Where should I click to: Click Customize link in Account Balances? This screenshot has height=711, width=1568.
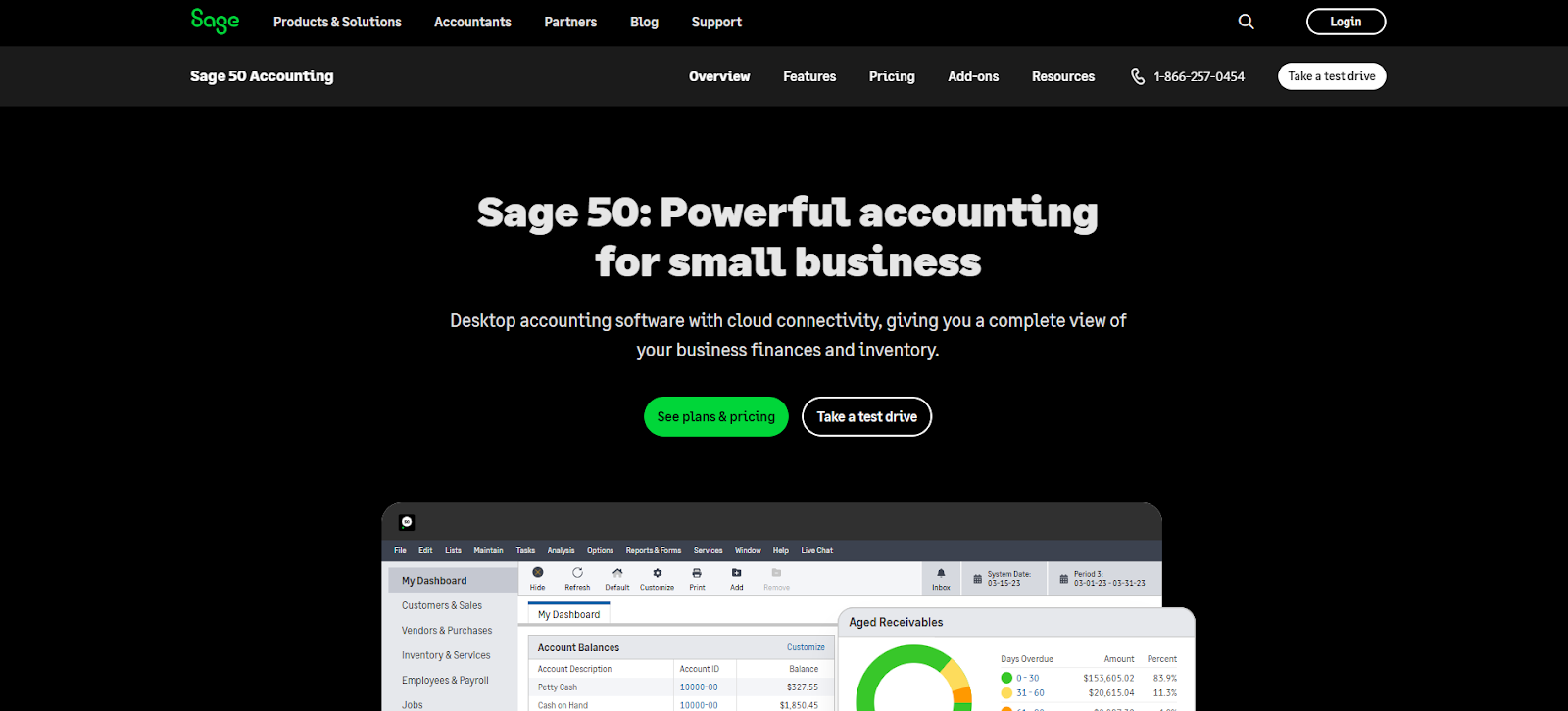coord(806,647)
